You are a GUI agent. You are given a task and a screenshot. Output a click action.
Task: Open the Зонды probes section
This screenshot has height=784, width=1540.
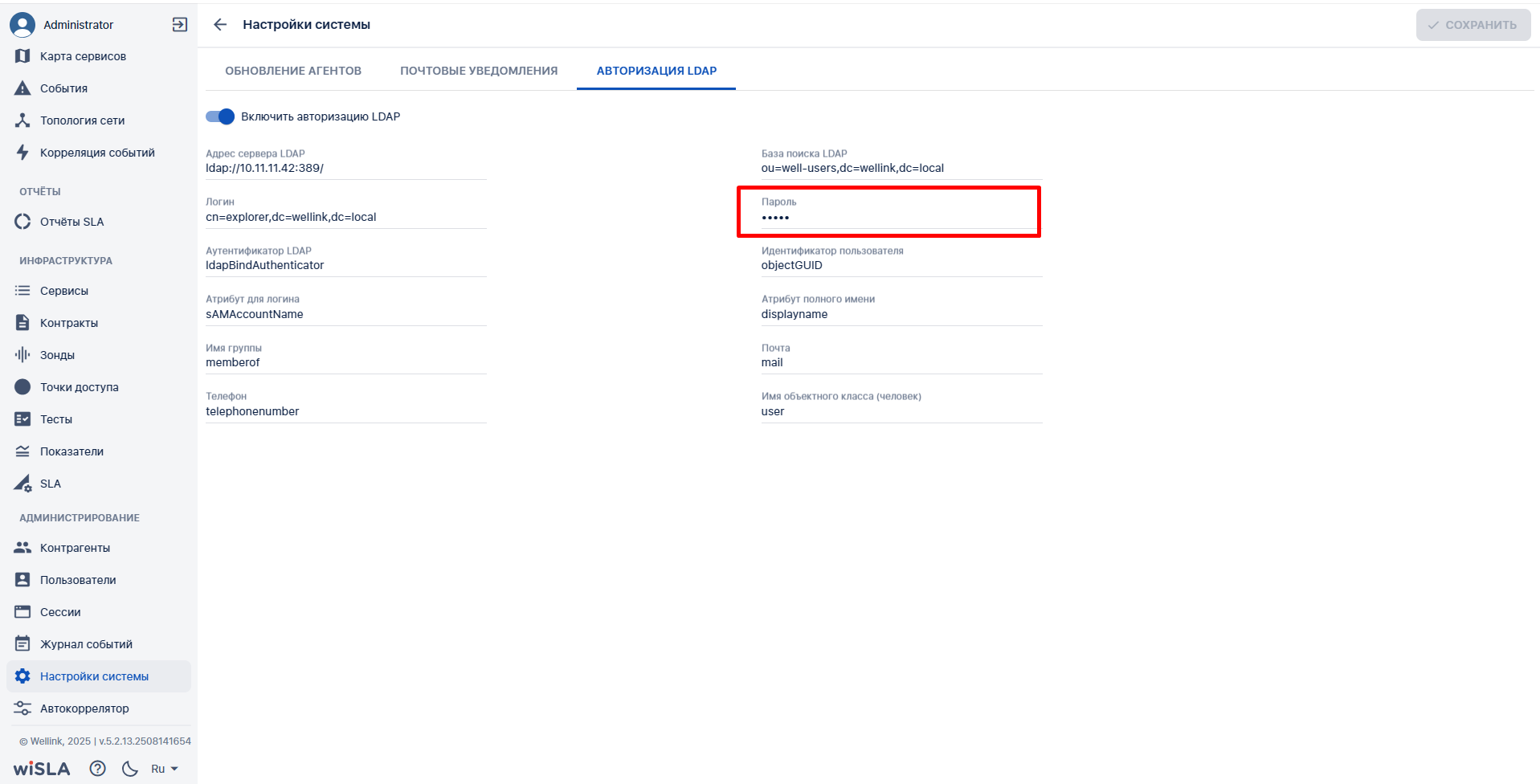(57, 355)
